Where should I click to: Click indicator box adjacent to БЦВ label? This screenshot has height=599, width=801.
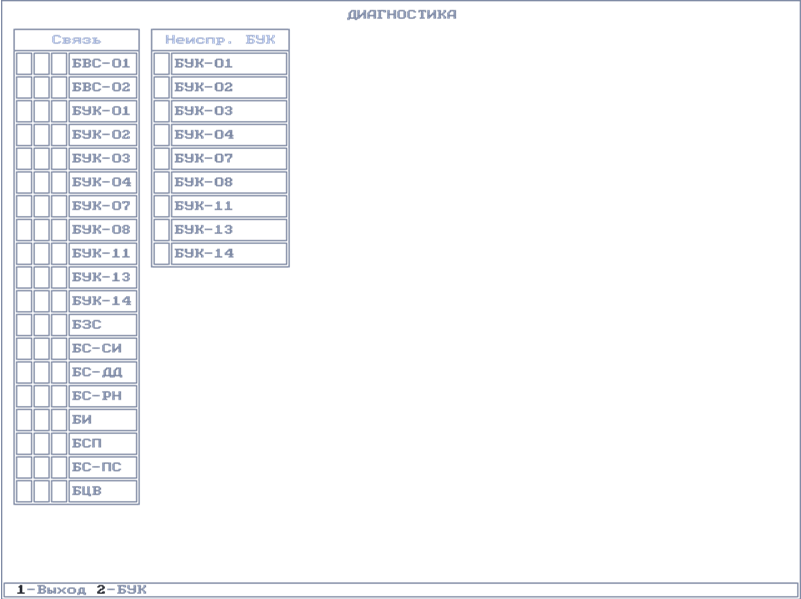tap(59, 491)
